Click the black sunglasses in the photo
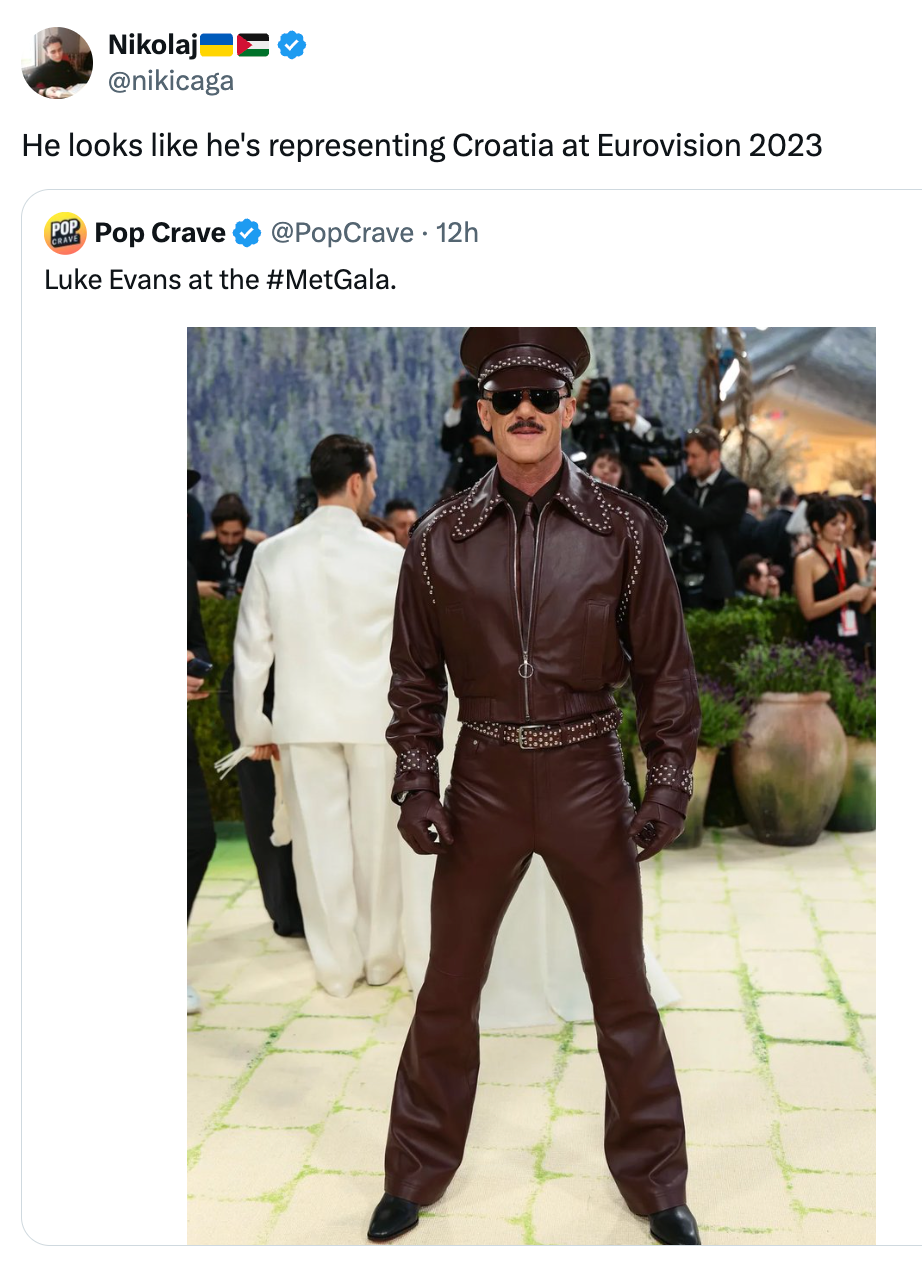The width and height of the screenshot is (922, 1262). click(526, 401)
